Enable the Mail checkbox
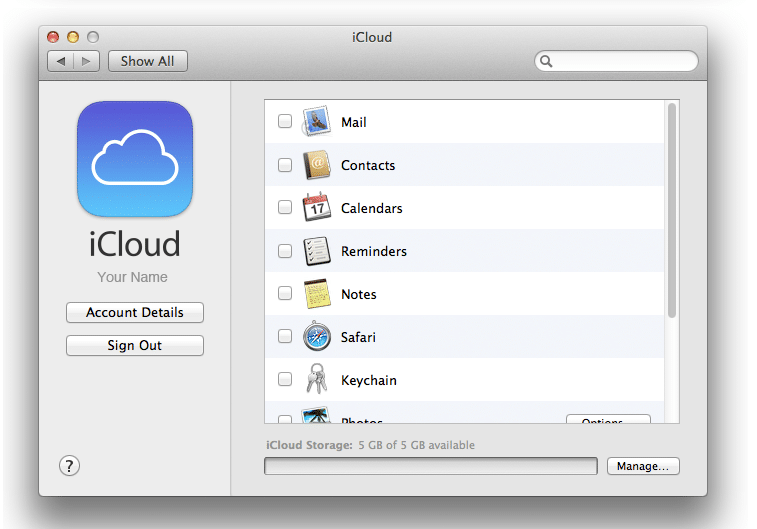Viewport: 757px width, 529px height. click(x=285, y=122)
